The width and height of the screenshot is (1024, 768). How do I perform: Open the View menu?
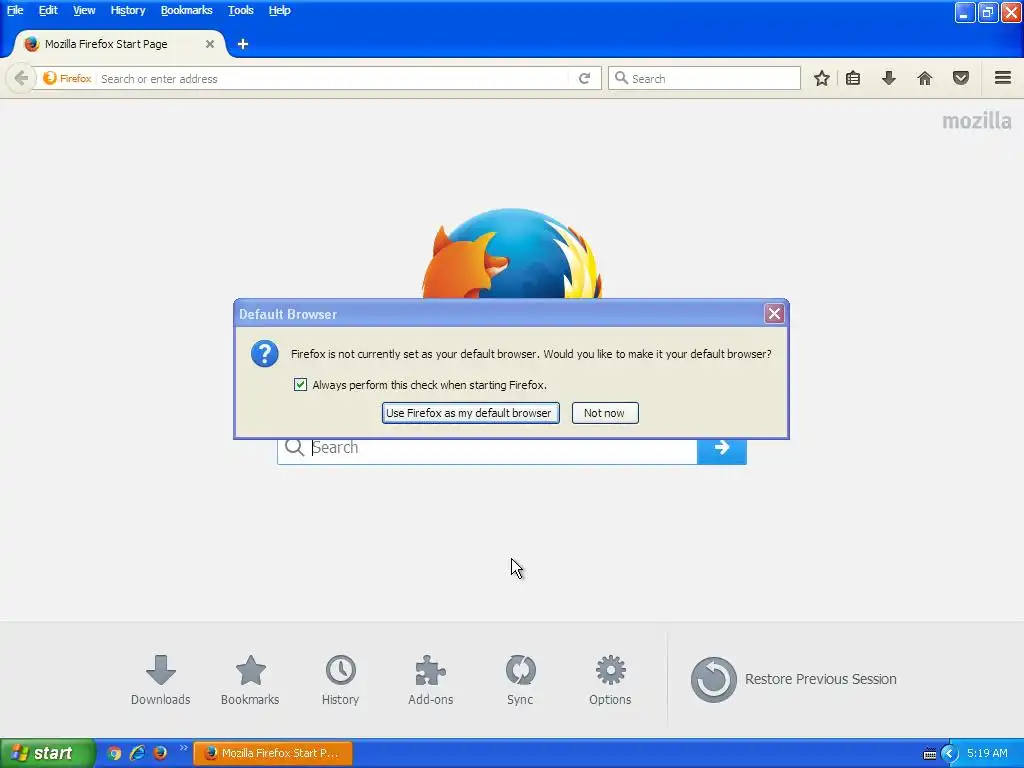click(84, 10)
